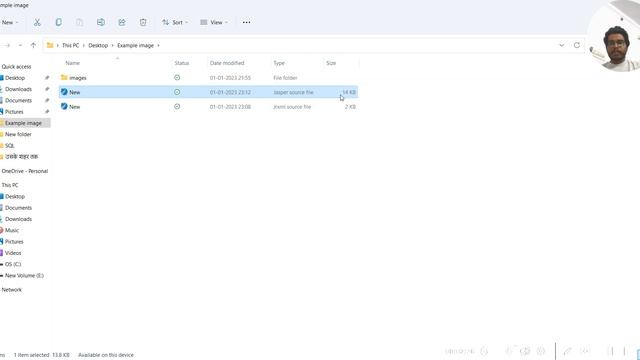This screenshot has height=360, width=640.
Task: Sort by the Size column header
Action: [331, 63]
